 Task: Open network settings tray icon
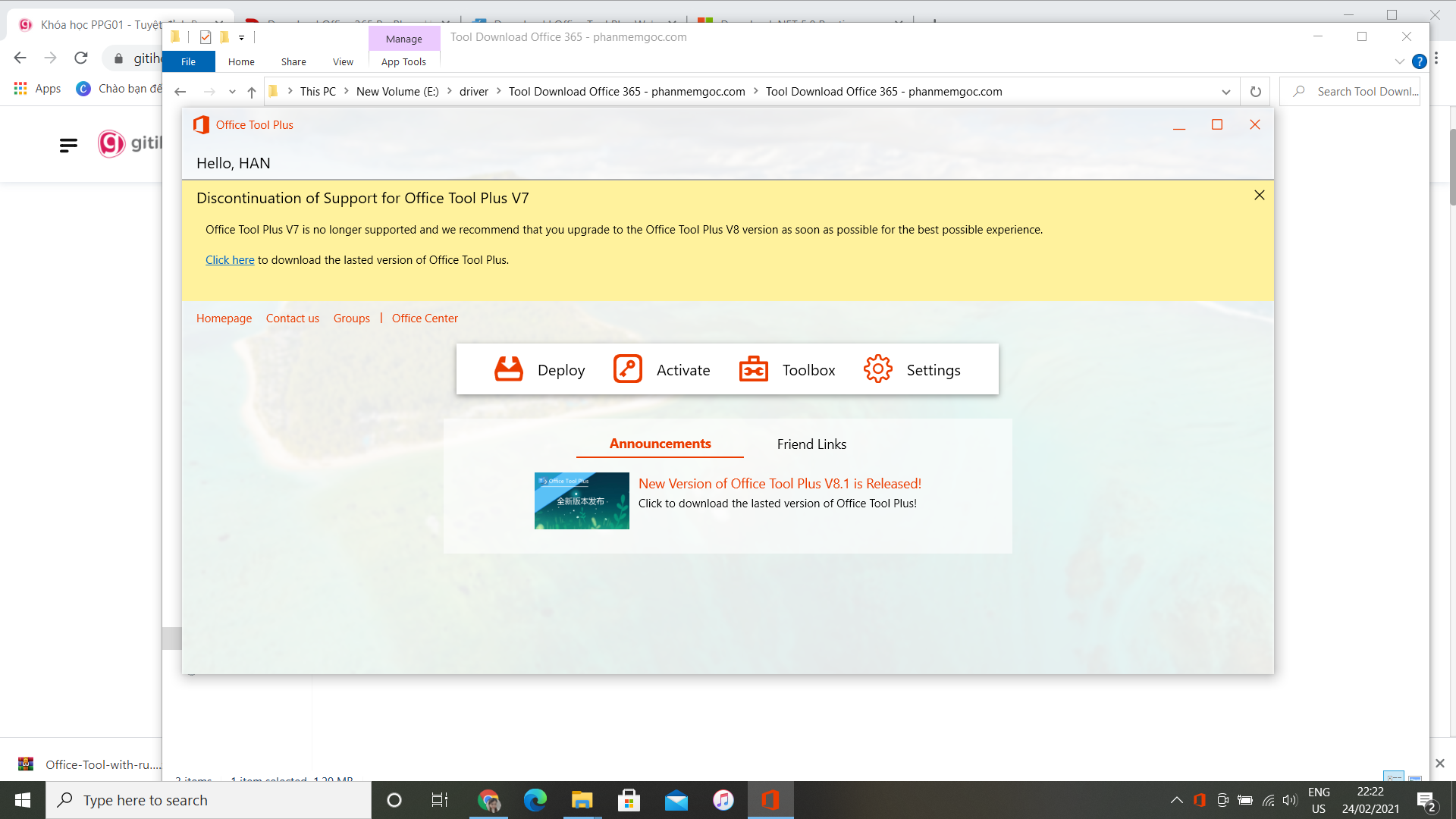click(x=1268, y=800)
